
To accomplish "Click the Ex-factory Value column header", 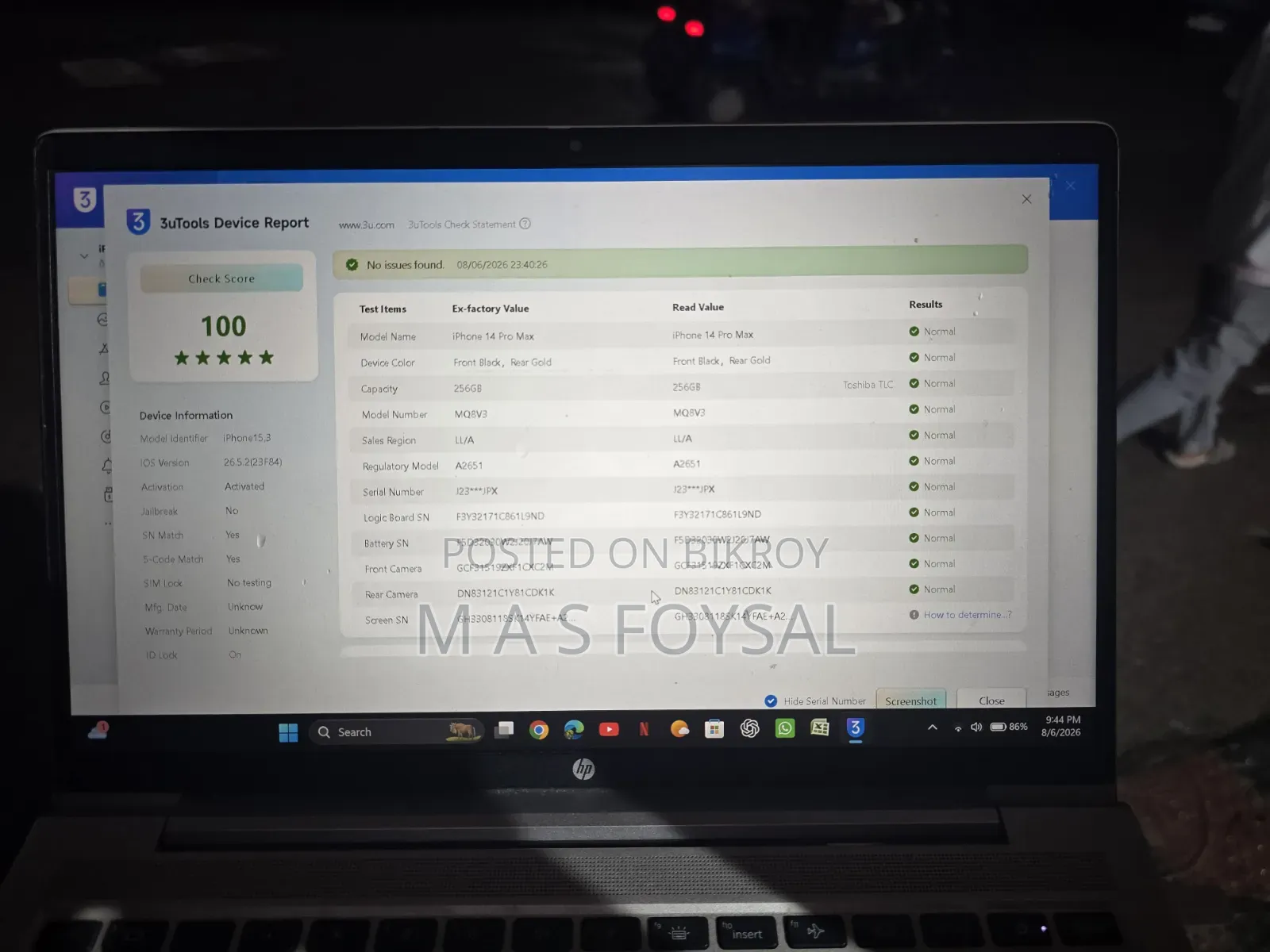I will point(491,309).
